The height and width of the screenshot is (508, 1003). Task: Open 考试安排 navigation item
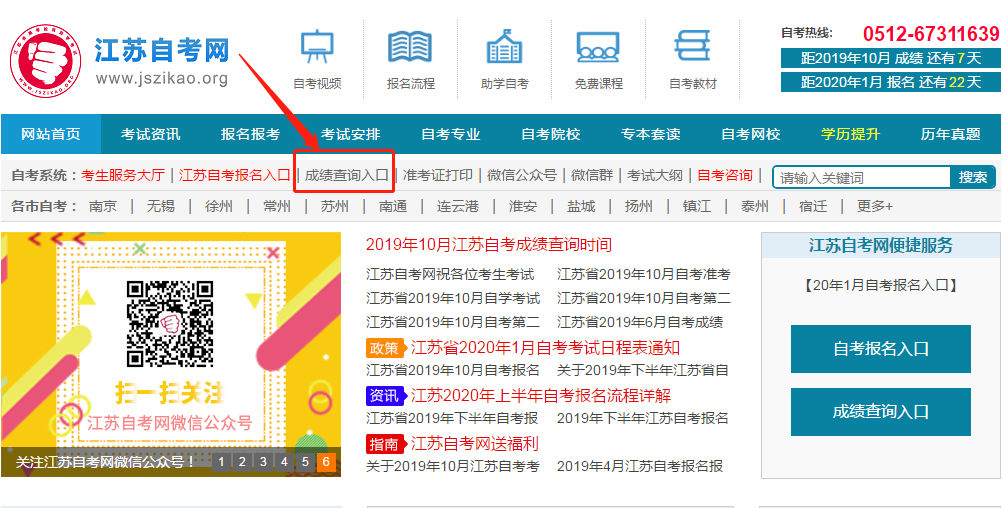tap(351, 134)
